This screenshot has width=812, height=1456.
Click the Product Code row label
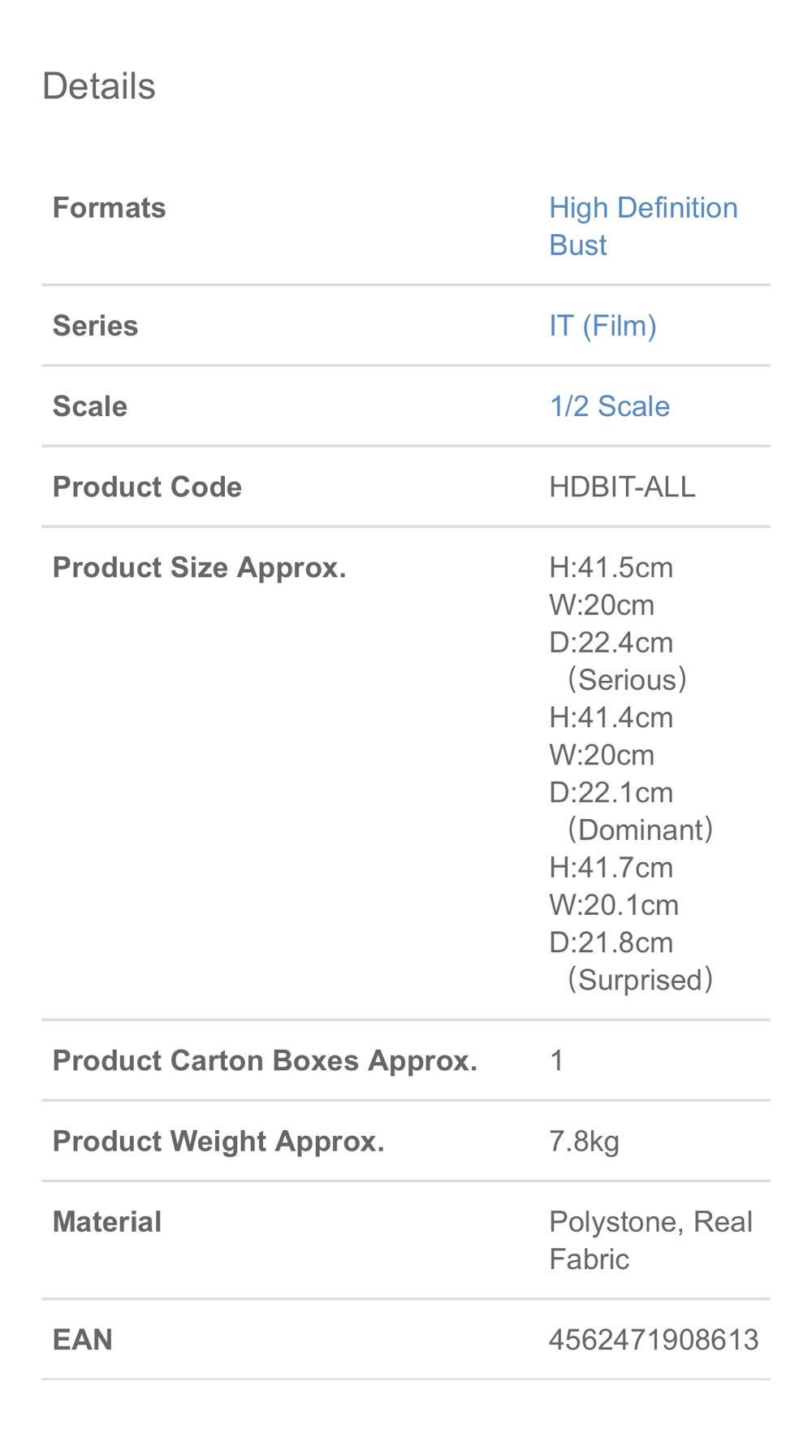click(147, 487)
